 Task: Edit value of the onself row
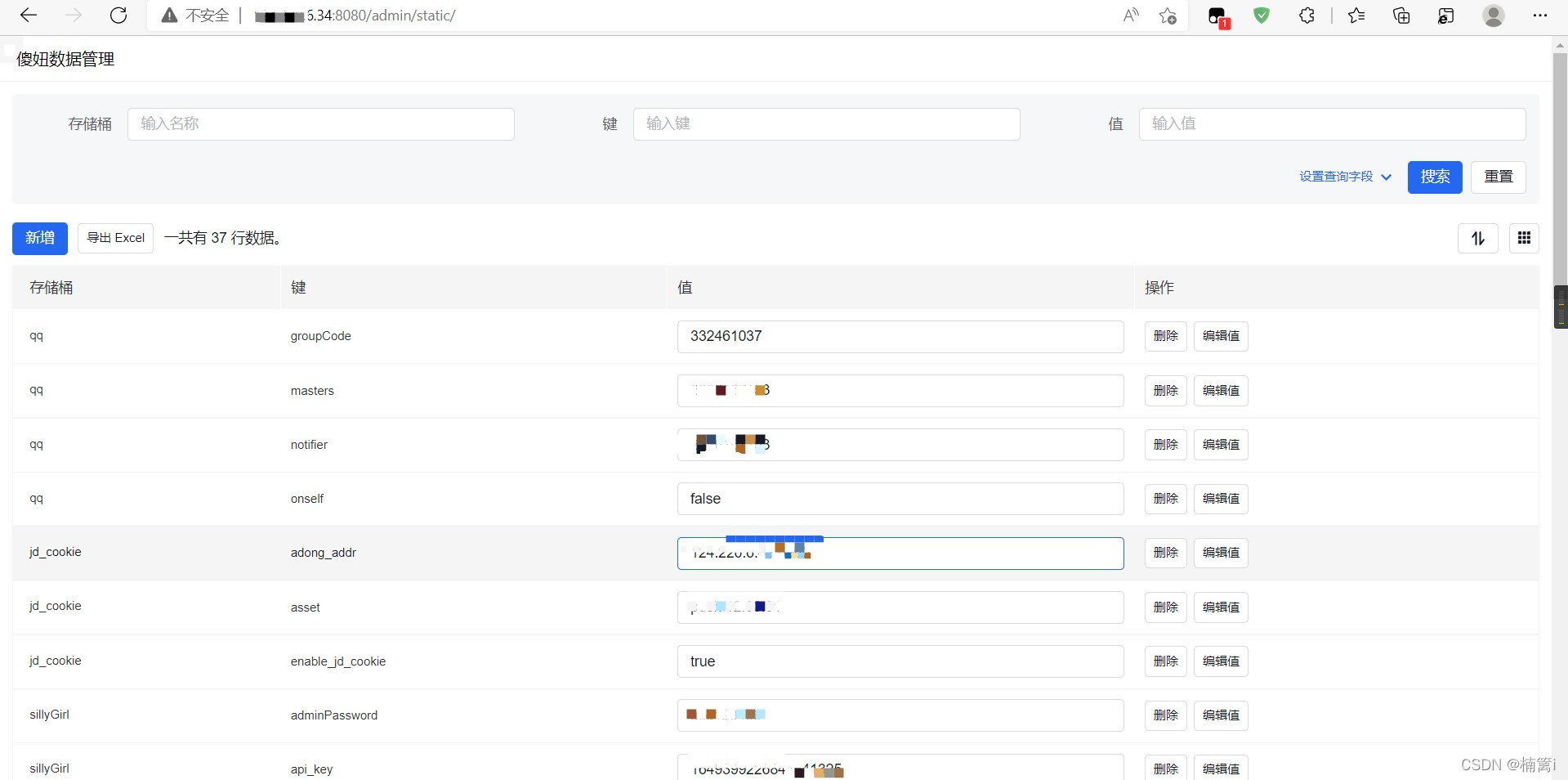point(1221,499)
